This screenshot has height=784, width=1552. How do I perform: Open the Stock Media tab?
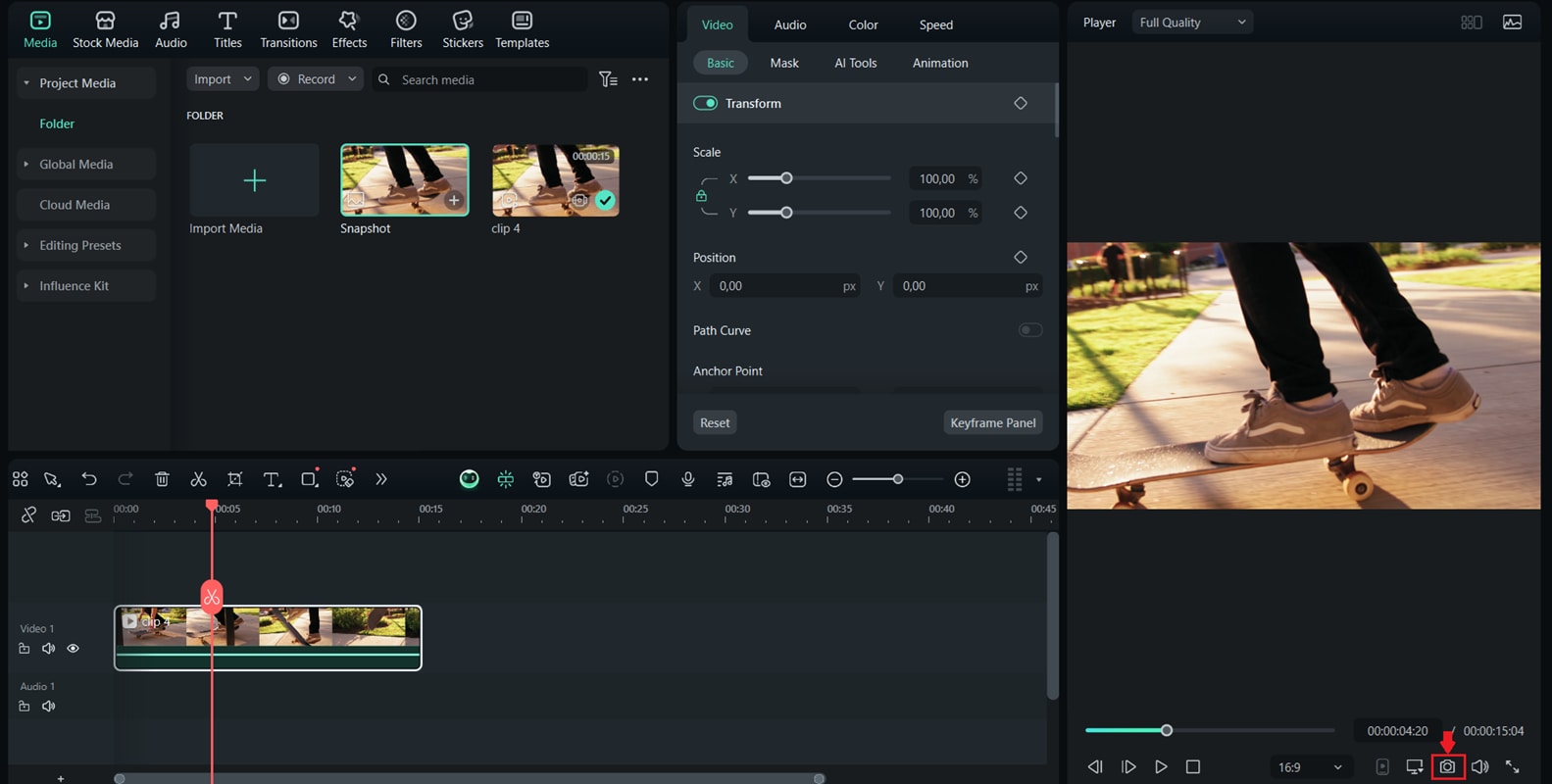click(105, 29)
